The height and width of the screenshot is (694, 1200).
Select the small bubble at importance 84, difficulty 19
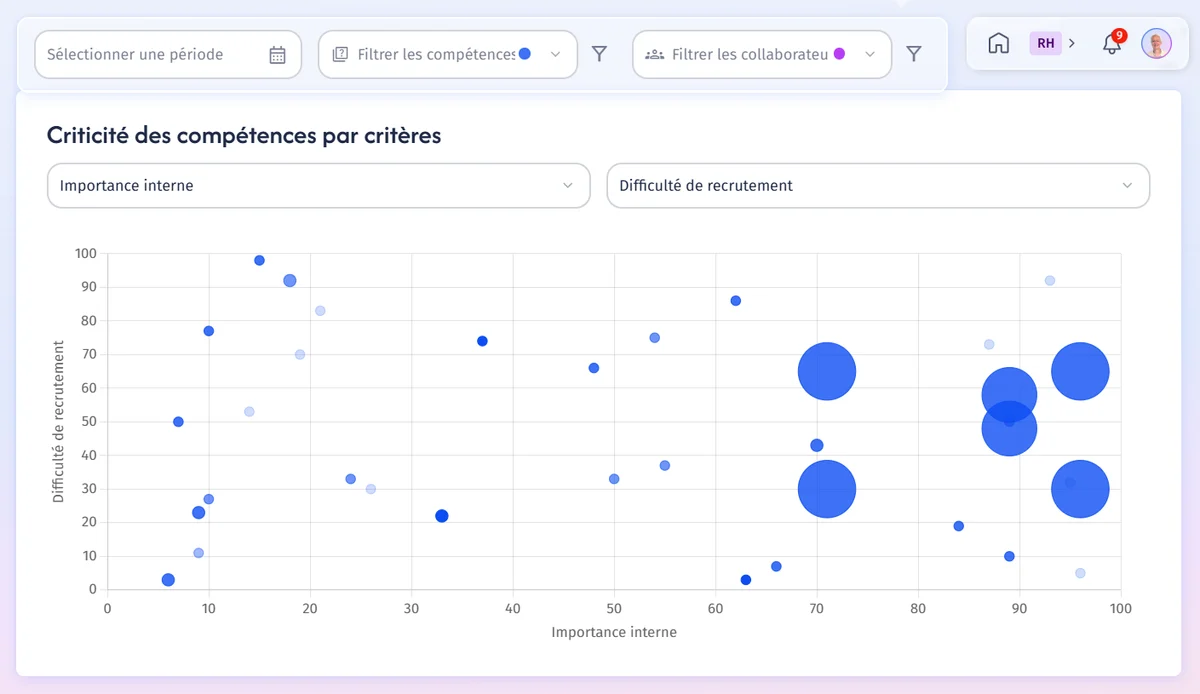(959, 526)
